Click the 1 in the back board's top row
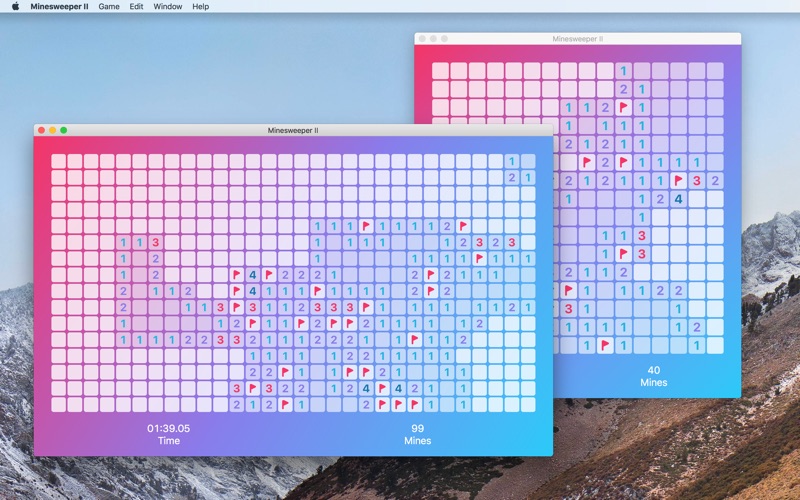 click(x=623, y=70)
